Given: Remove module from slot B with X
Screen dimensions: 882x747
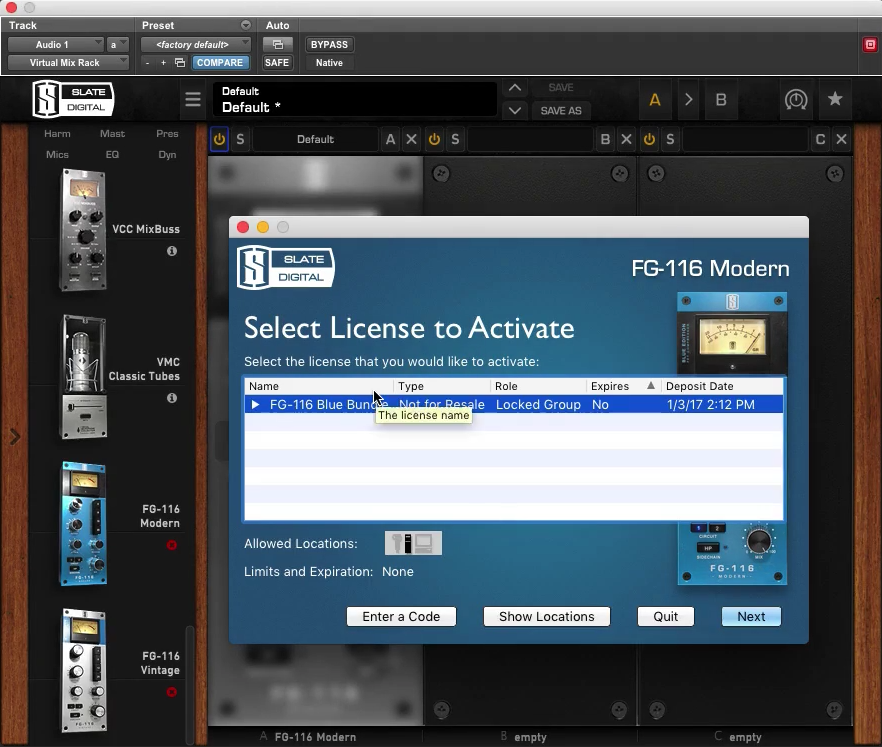Looking at the screenshot, I should coord(627,139).
